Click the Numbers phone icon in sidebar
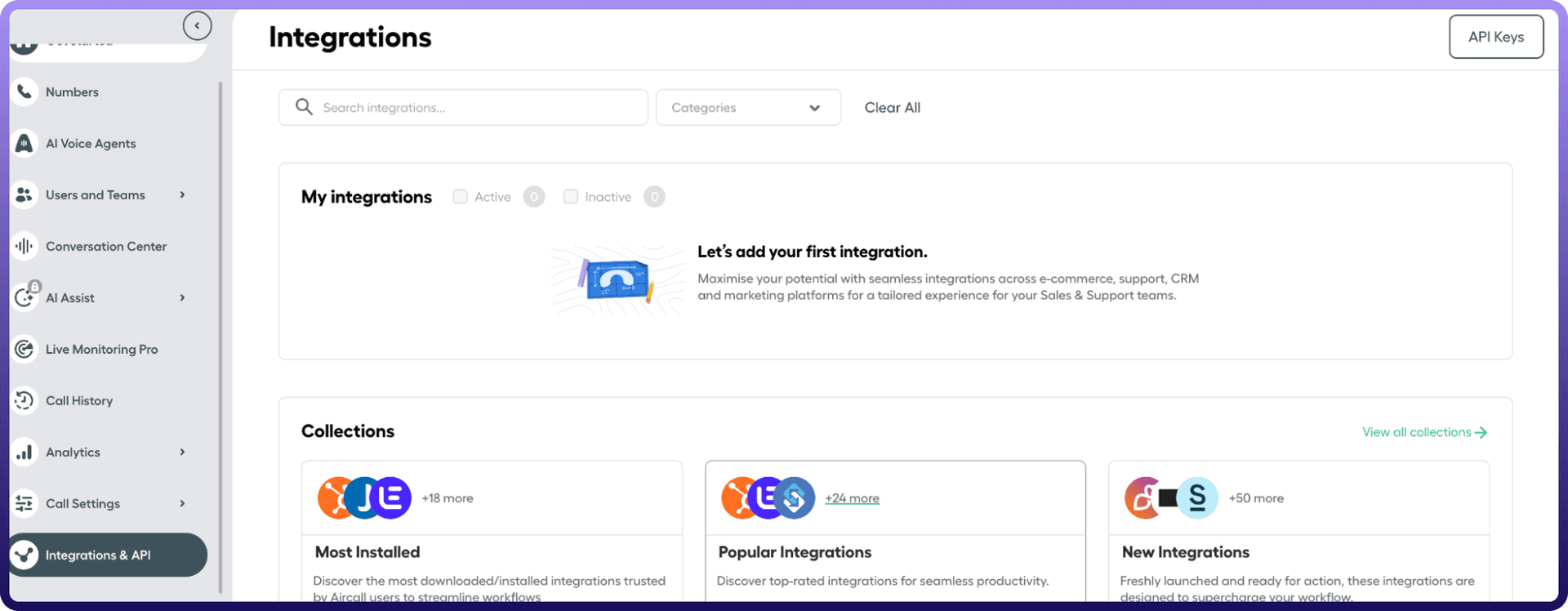 24,92
